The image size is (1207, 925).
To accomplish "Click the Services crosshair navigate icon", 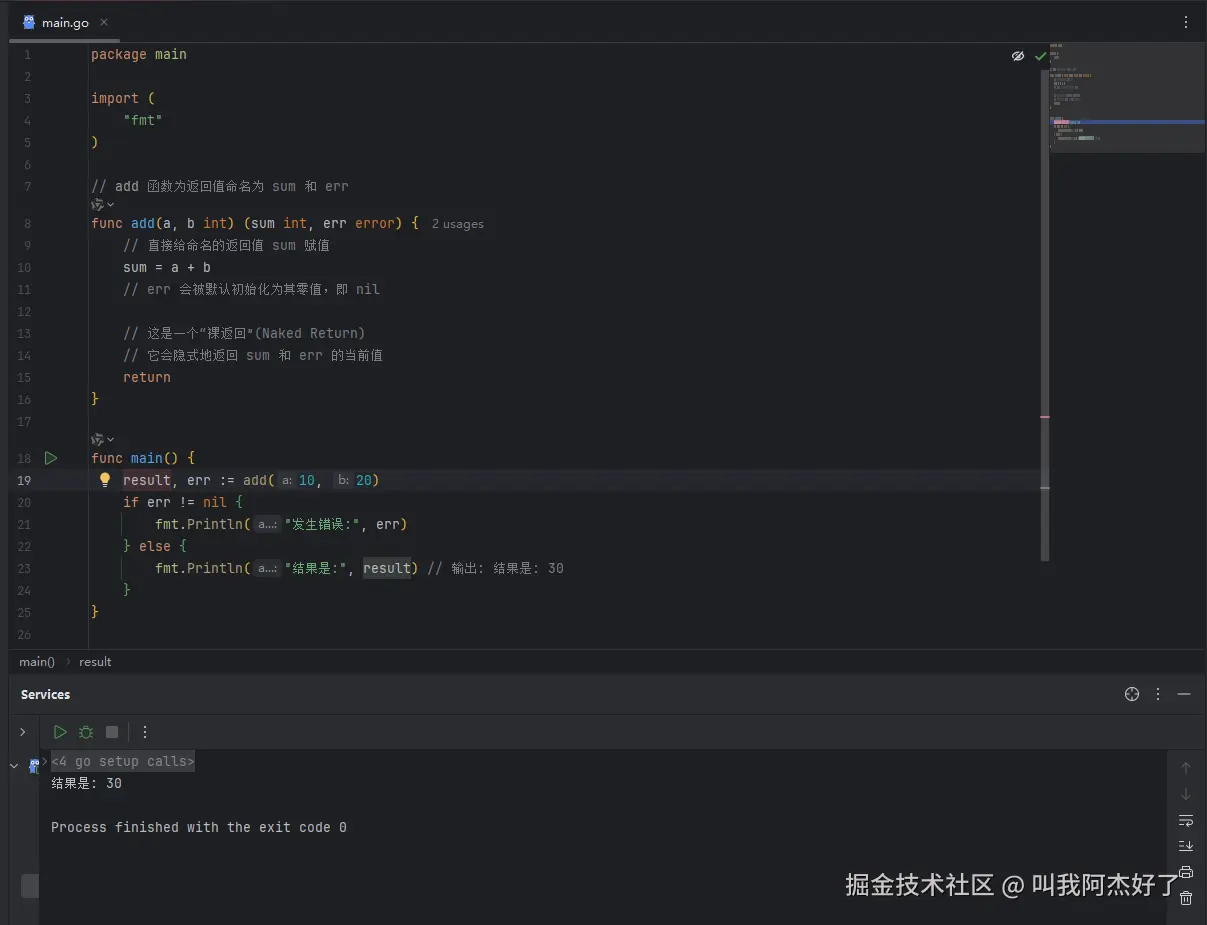I will [x=1132, y=694].
